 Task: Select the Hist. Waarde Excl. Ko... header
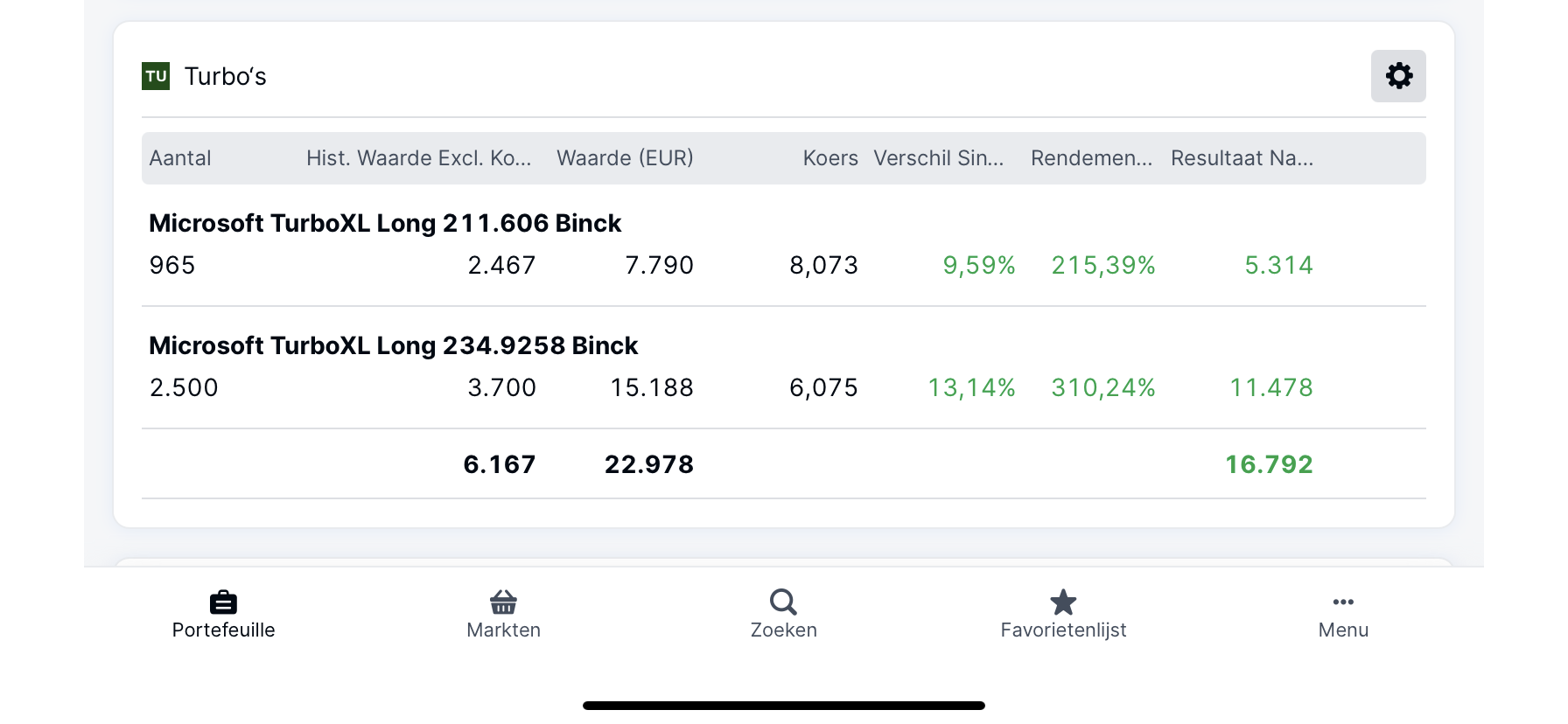pos(419,158)
